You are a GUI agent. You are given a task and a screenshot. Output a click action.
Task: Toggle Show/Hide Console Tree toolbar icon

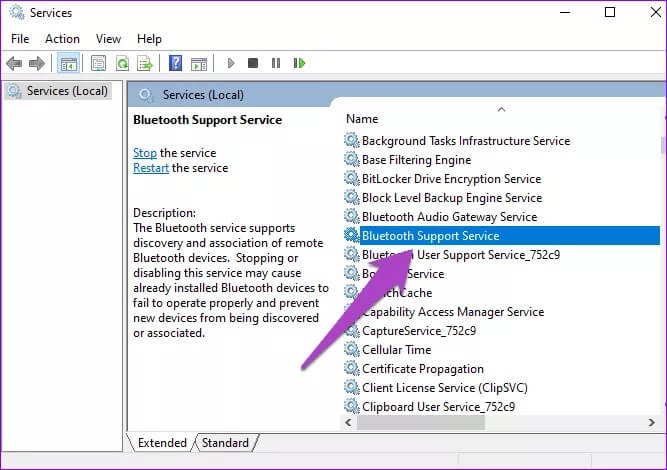[68, 64]
